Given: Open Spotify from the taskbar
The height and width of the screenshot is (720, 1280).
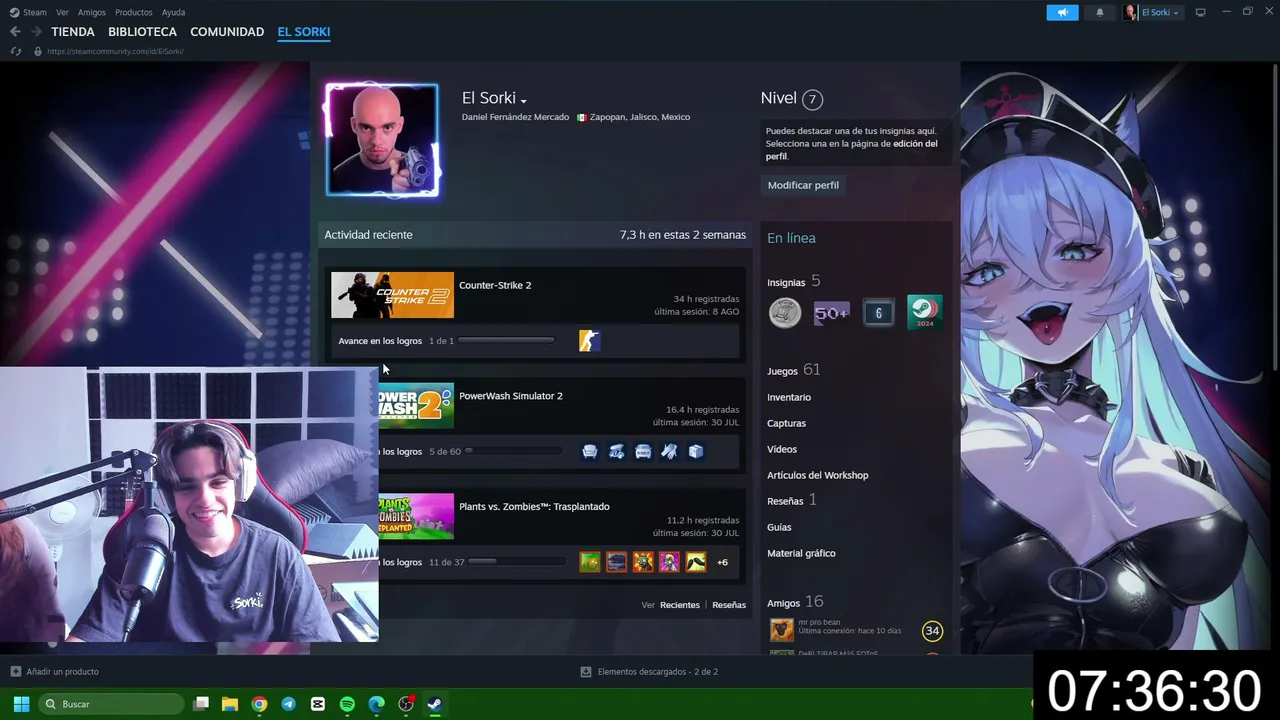Looking at the screenshot, I should [347, 704].
